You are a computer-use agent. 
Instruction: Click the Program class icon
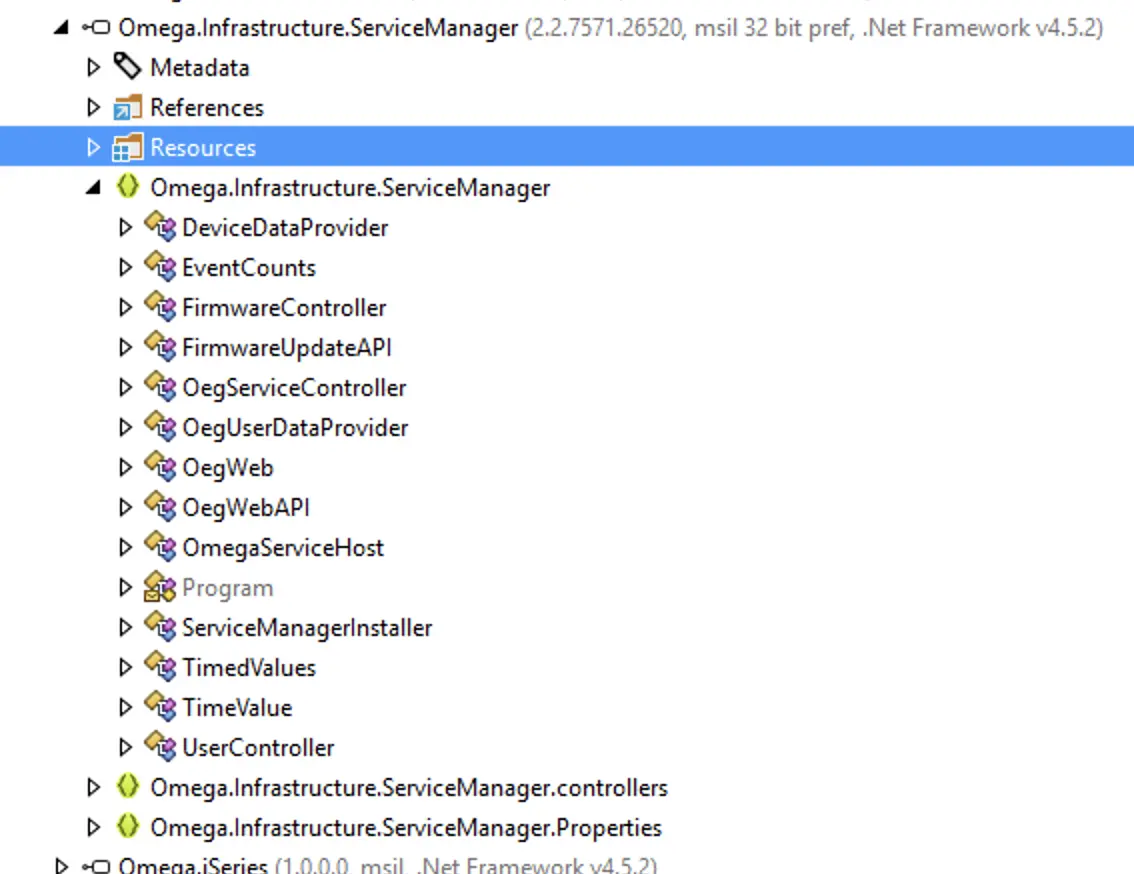click(159, 587)
